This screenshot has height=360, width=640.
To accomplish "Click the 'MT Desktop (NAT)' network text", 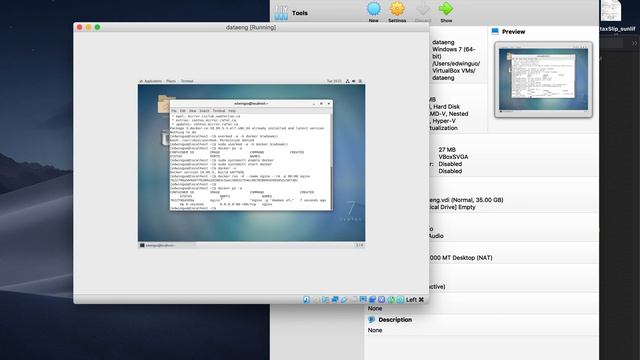I will click(x=467, y=258).
